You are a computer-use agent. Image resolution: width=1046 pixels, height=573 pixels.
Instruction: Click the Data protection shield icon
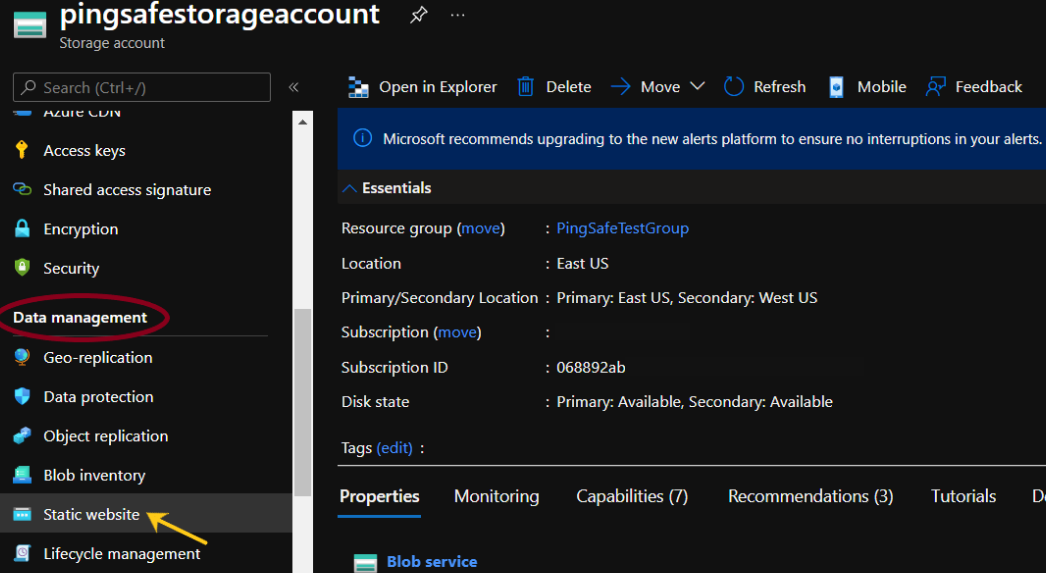tap(22, 397)
